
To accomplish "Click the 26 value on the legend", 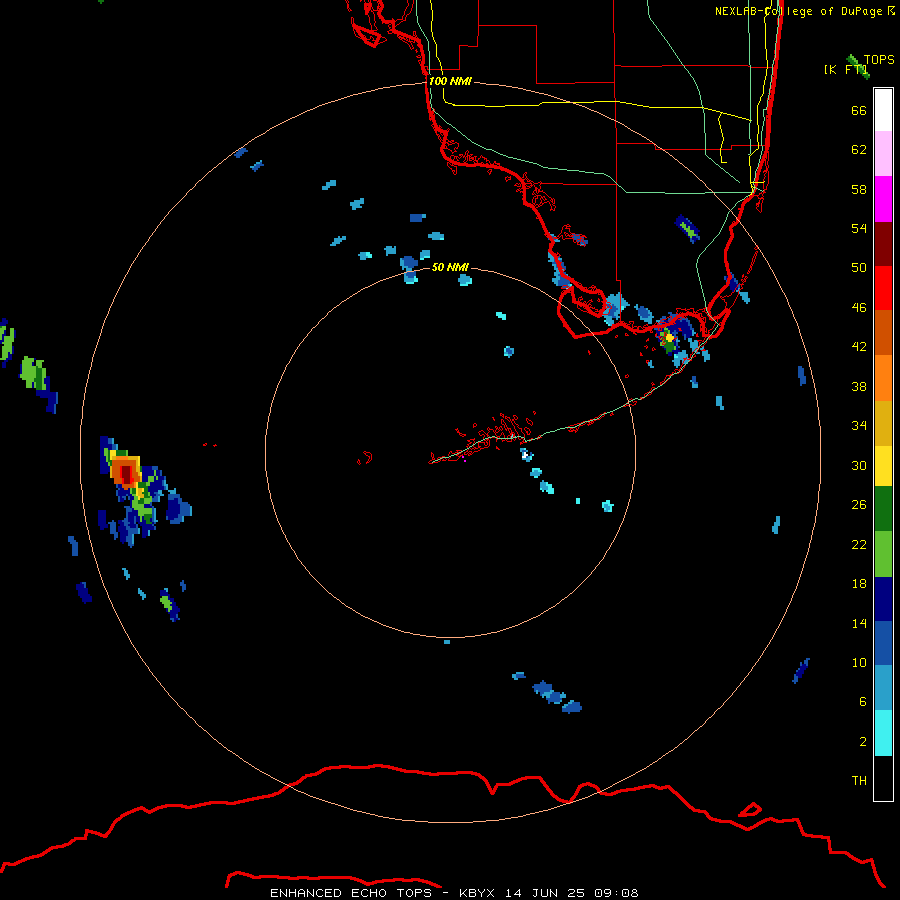I will pos(859,505).
